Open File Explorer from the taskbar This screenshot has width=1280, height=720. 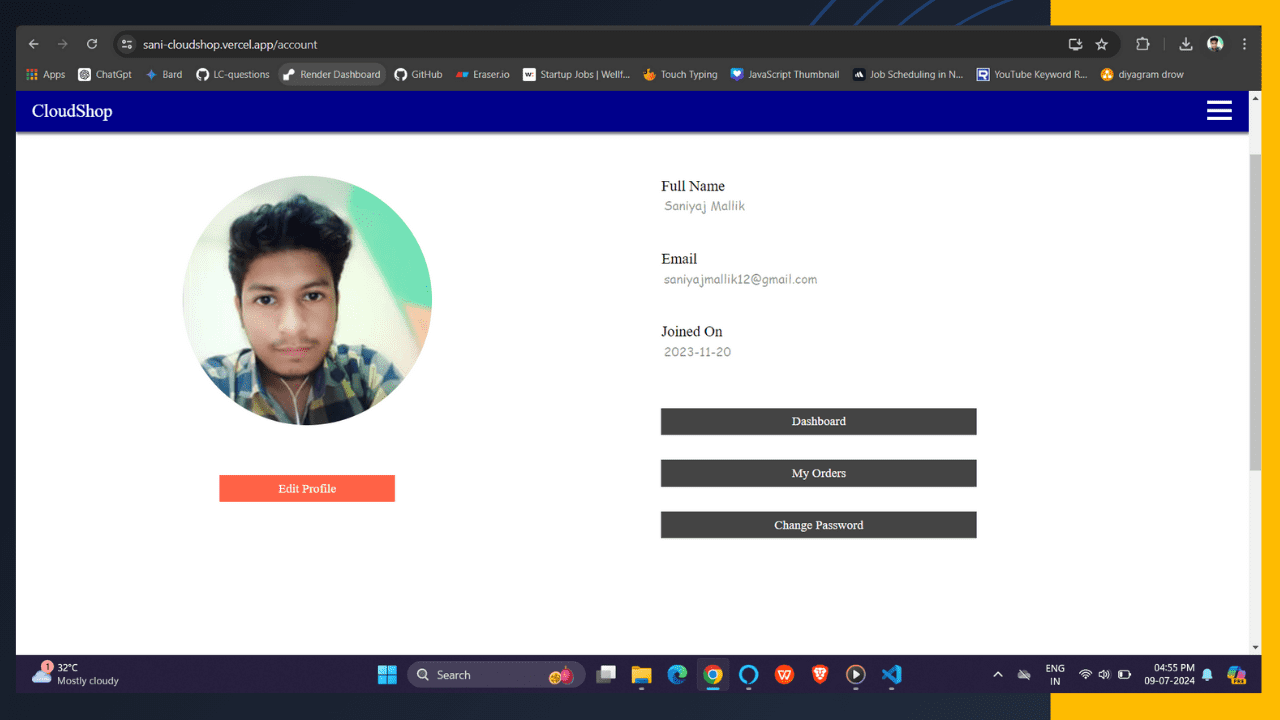tap(641, 675)
